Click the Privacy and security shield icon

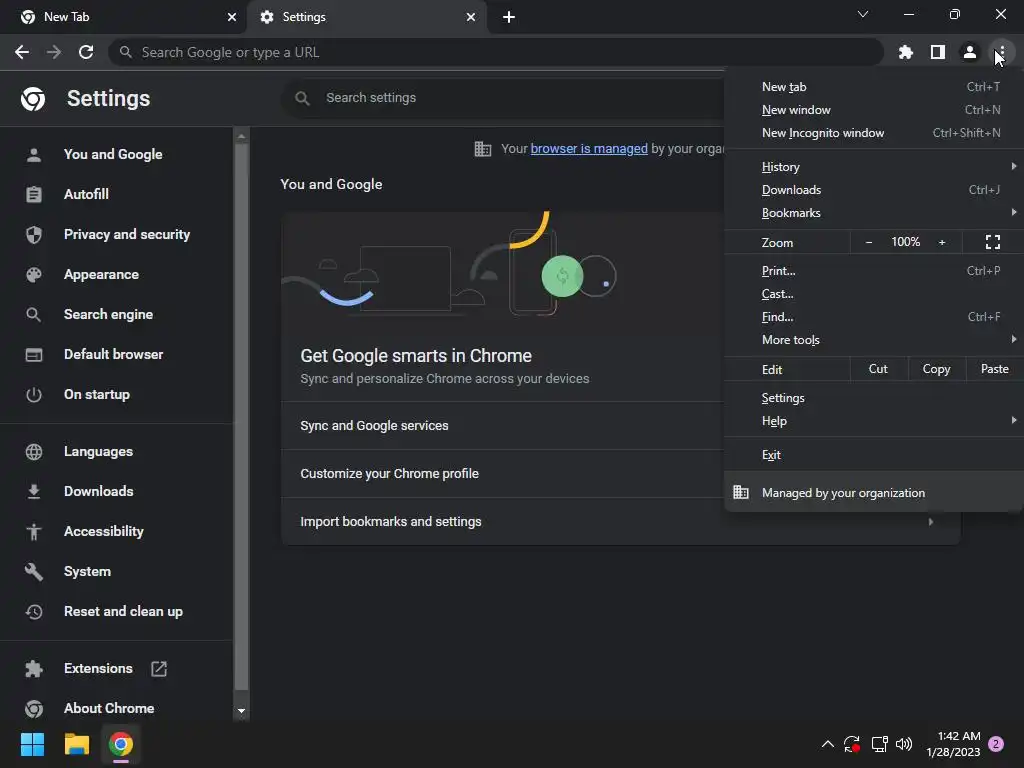33,234
